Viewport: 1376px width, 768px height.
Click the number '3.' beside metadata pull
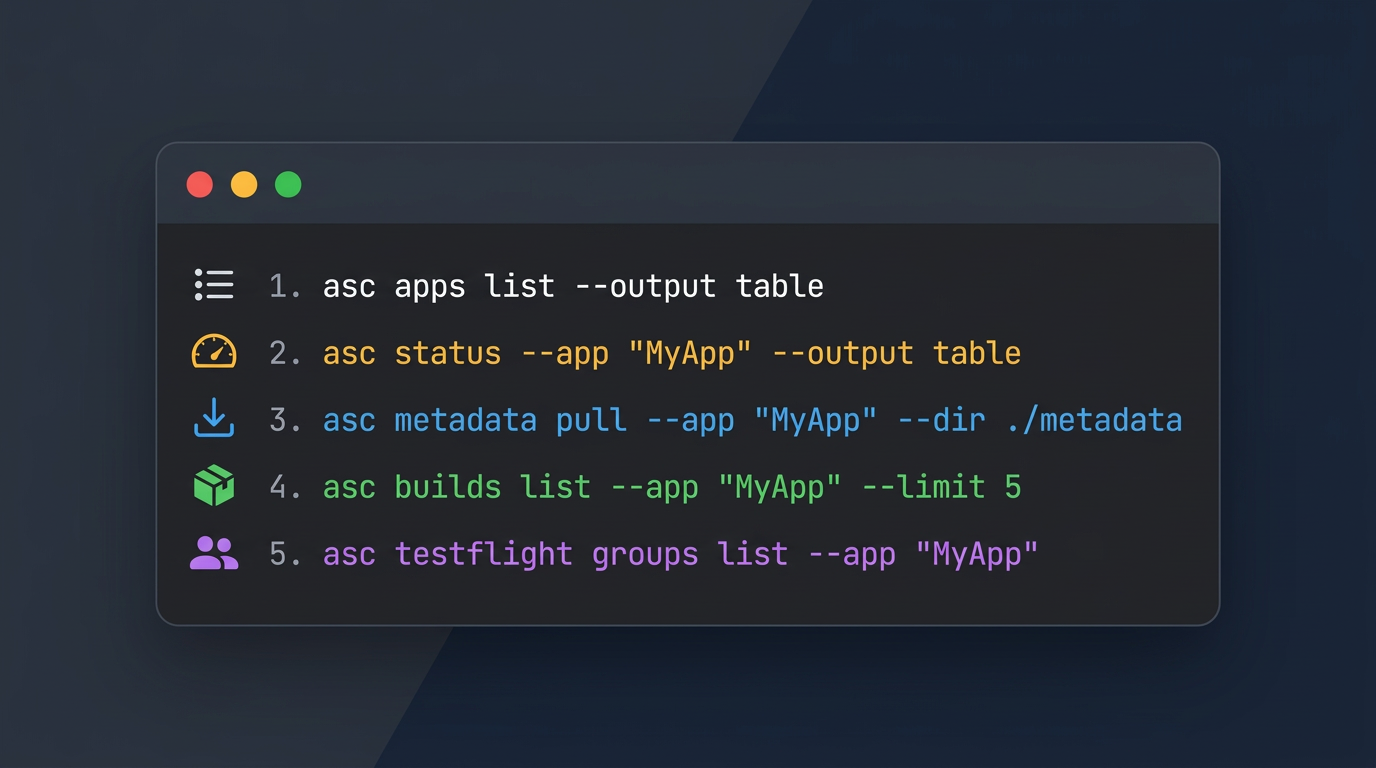coord(284,420)
